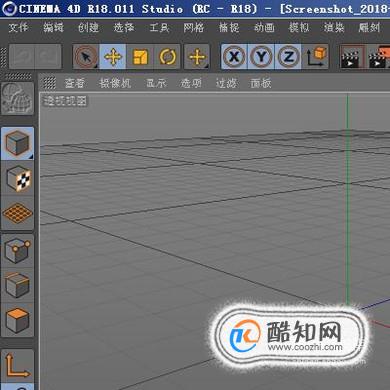
Task: Activate the Move tool
Action: pos(113,57)
